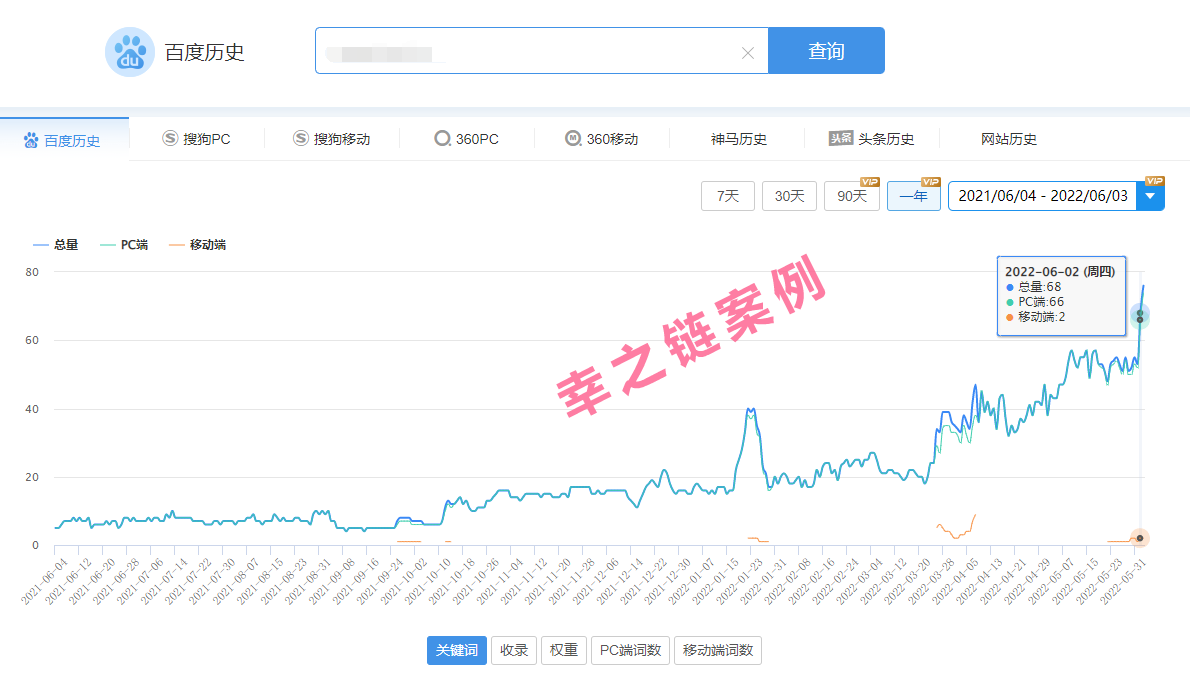Click the 百度历史 title next to the logo
This screenshot has height=680, width=1190.
pyautogui.click(x=204, y=52)
